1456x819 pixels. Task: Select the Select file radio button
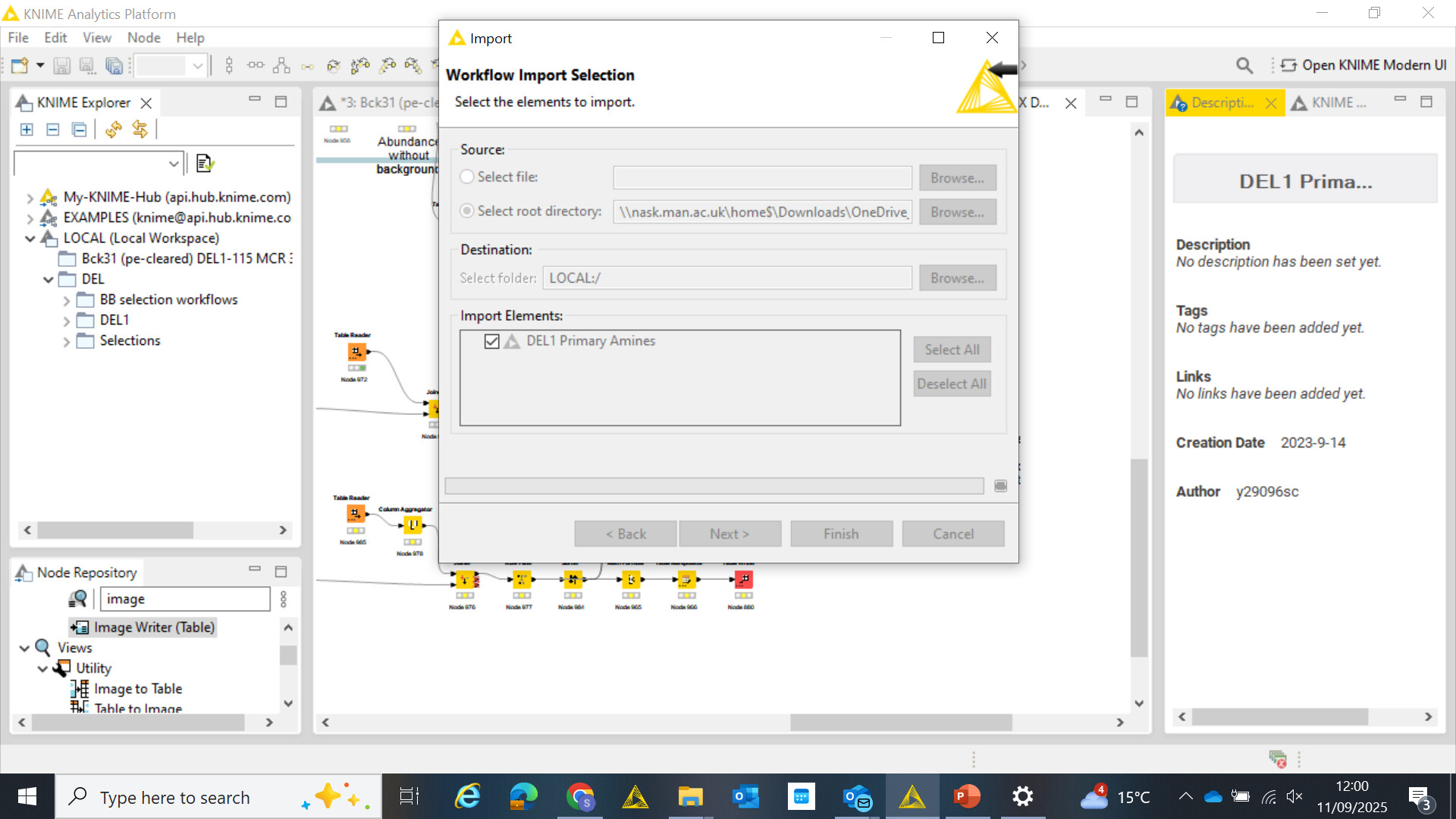[x=467, y=177]
